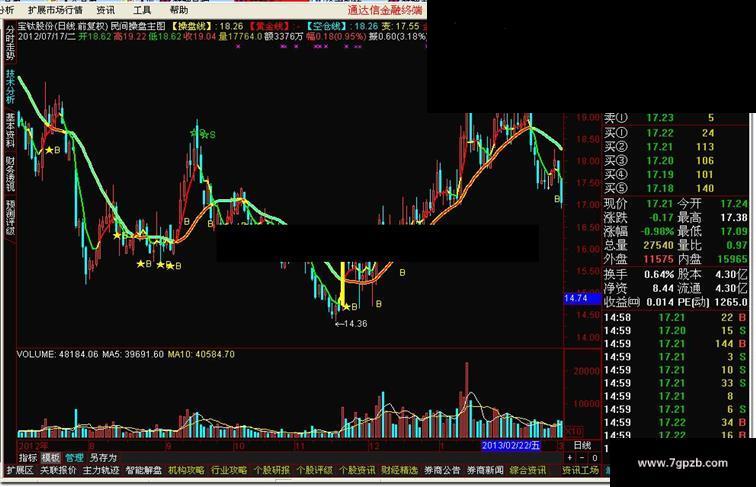Screen dimensions: 756x487
Task: Open the 财务透视 side tab
Action: pyautogui.click(x=10, y=173)
